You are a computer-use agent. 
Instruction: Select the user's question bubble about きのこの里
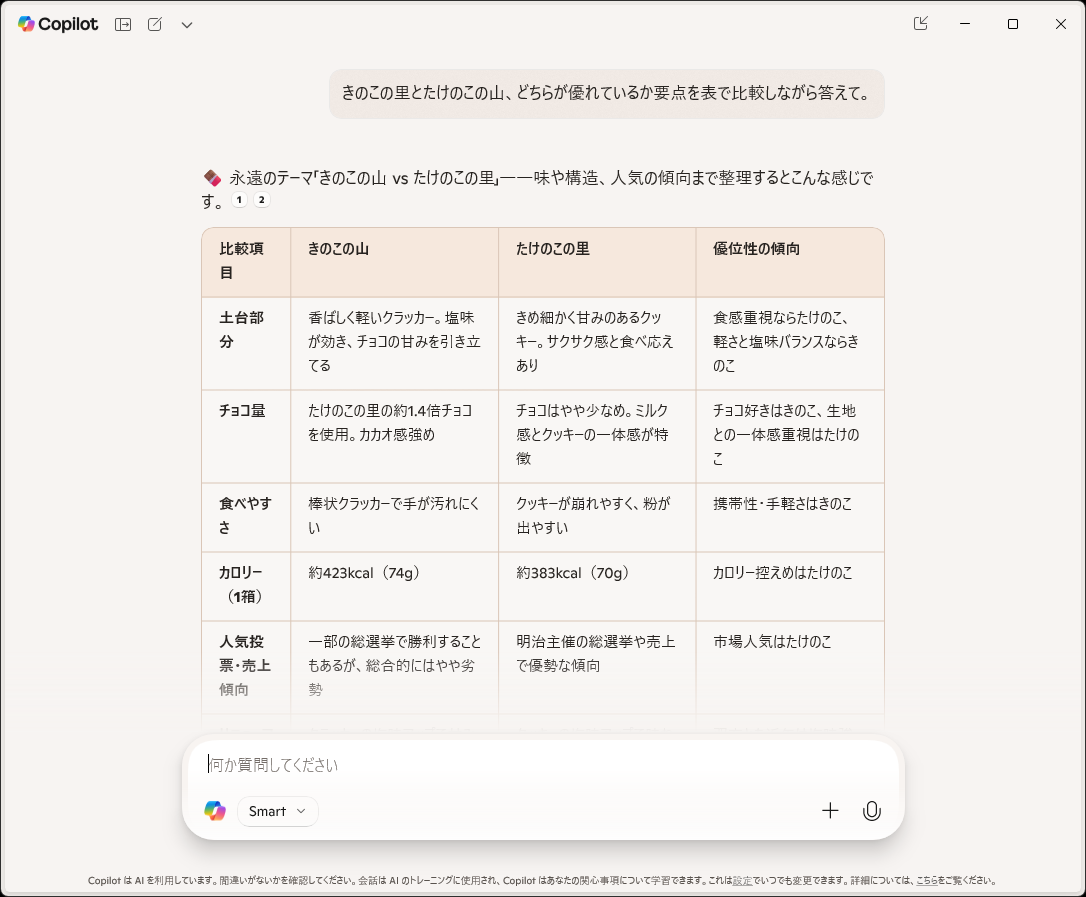(606, 93)
